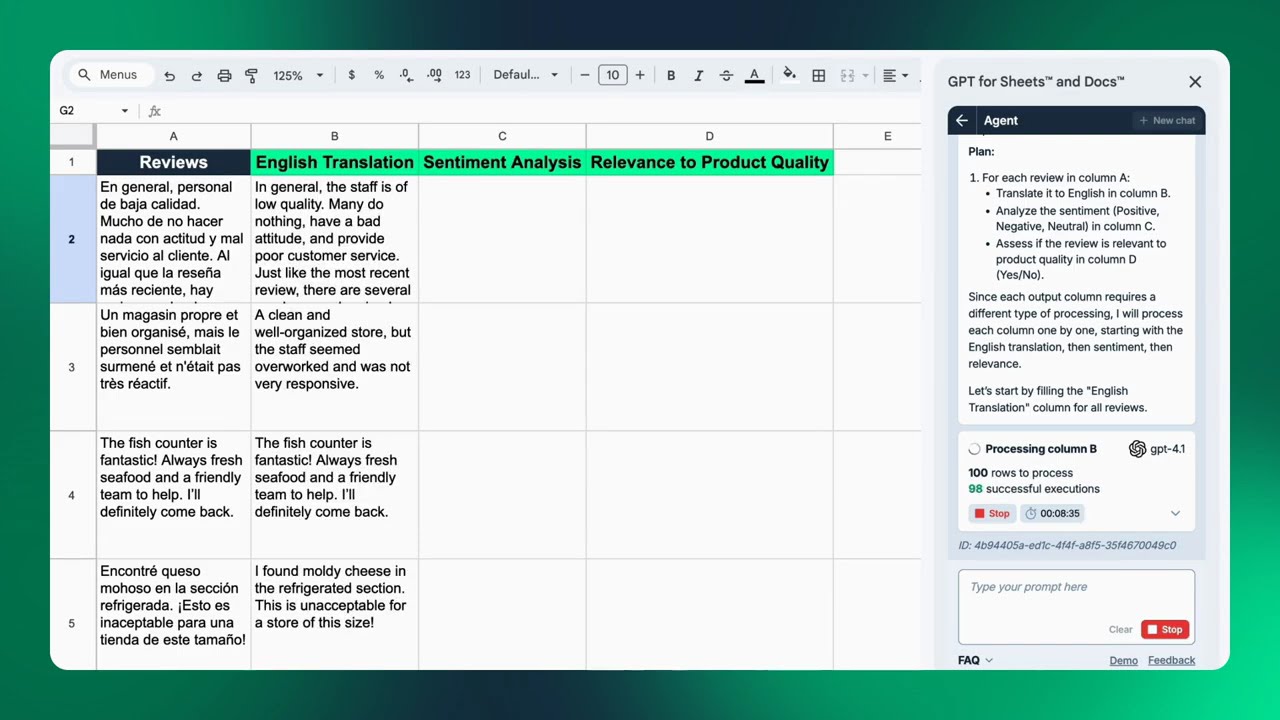Print the spreadsheet
The height and width of the screenshot is (720, 1280).
point(224,76)
